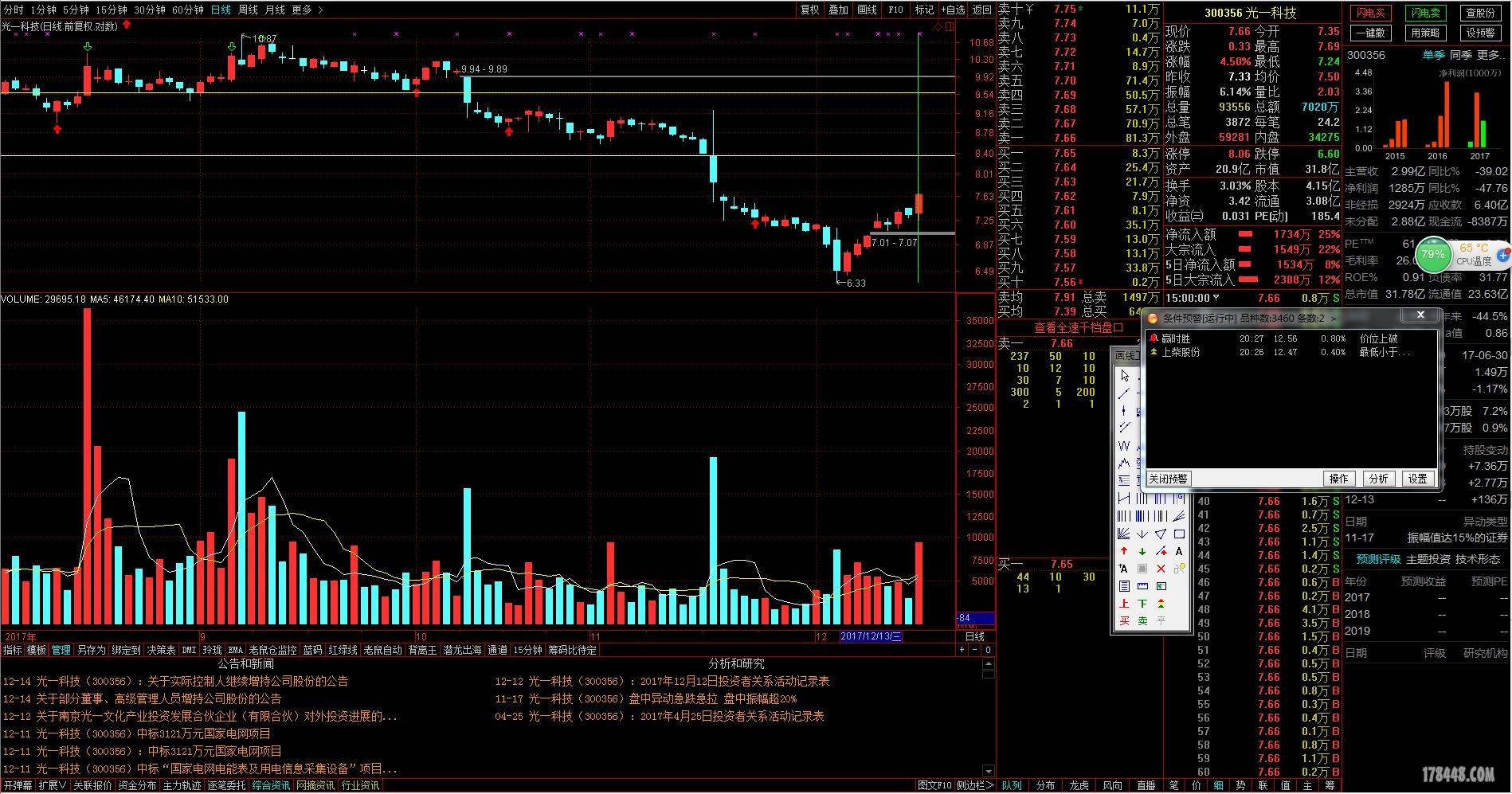Select the 老鼠仓监控 indicator tab
This screenshot has height=794, width=1512.
click(272, 650)
